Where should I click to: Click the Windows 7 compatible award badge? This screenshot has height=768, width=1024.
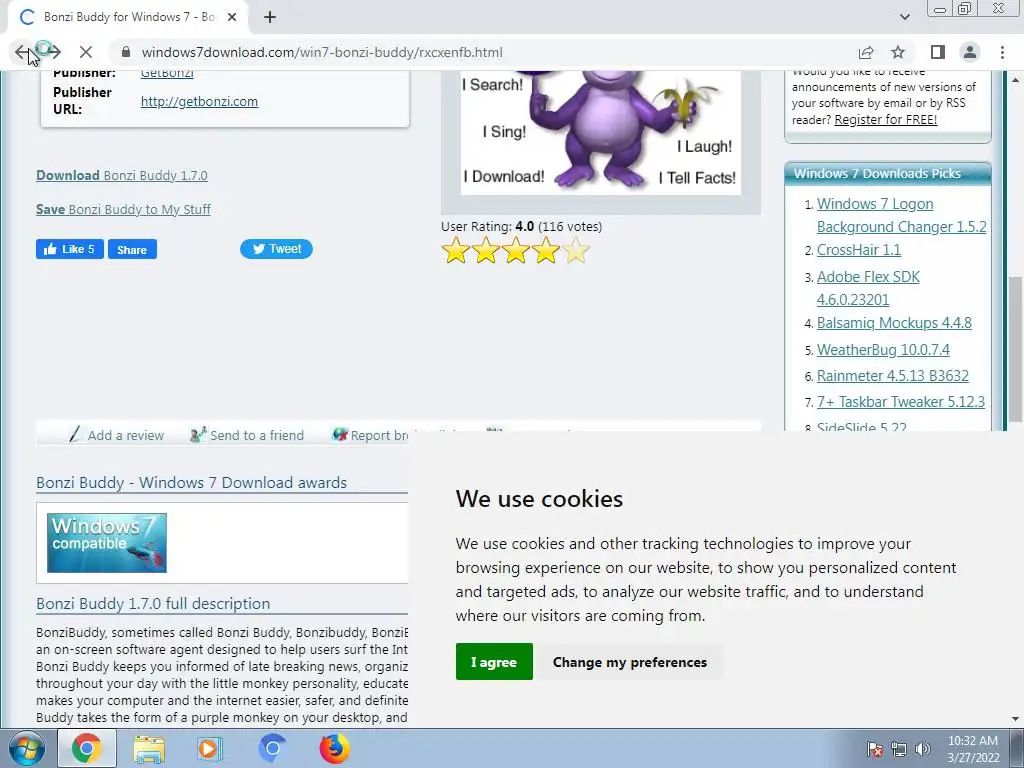click(x=106, y=543)
